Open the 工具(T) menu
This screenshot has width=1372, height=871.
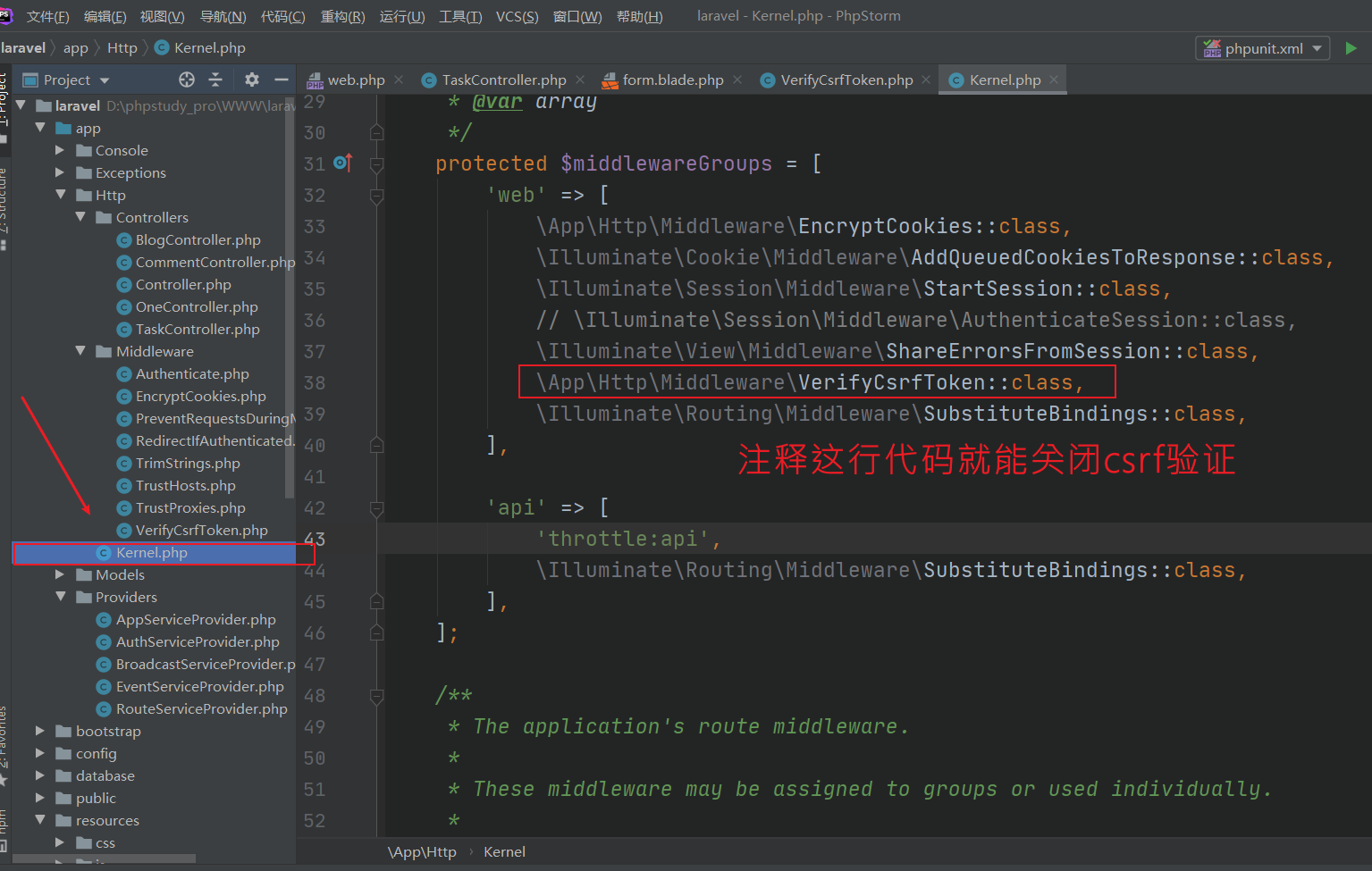[460, 17]
